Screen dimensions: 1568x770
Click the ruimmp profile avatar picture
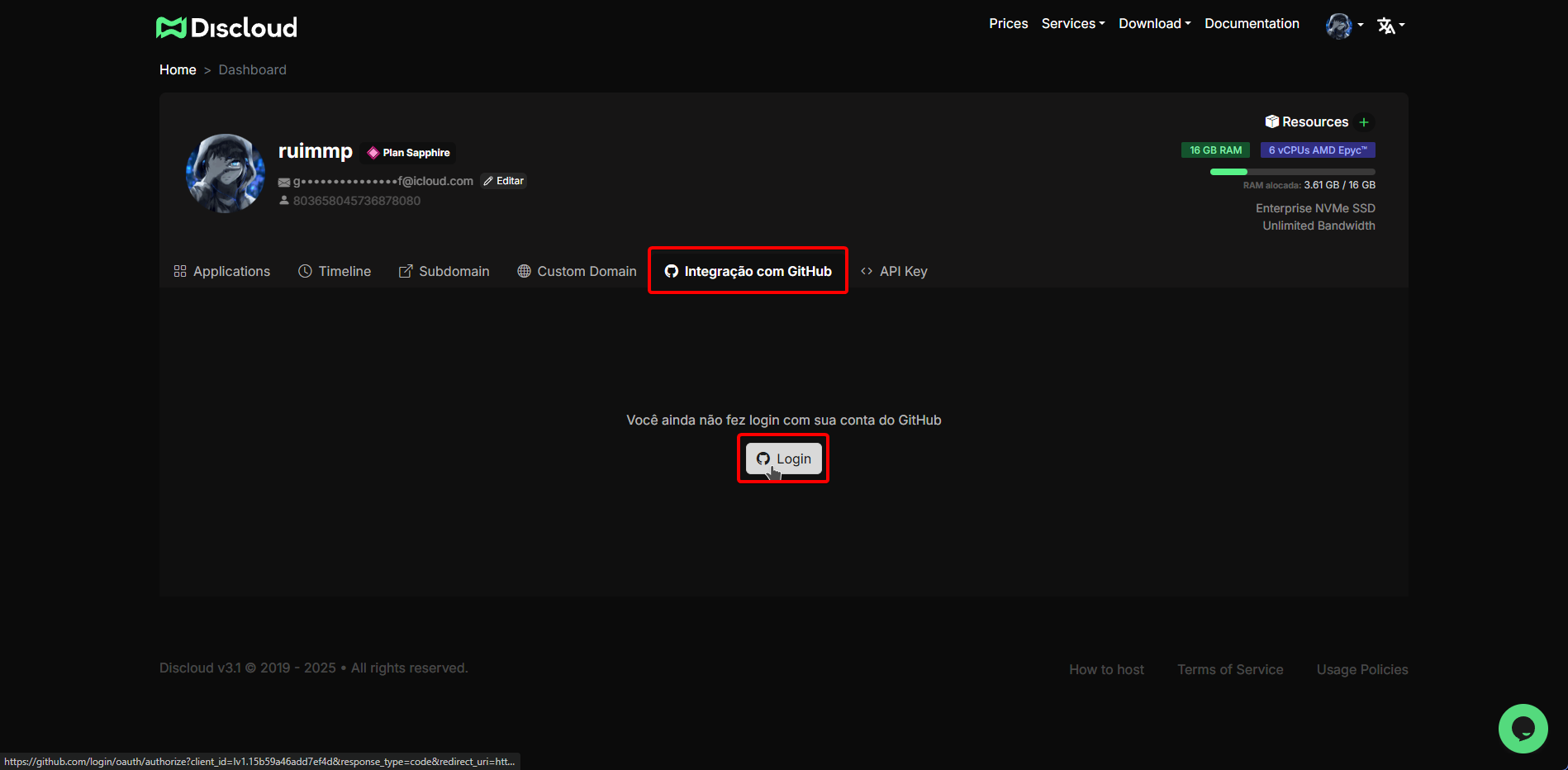coord(226,173)
